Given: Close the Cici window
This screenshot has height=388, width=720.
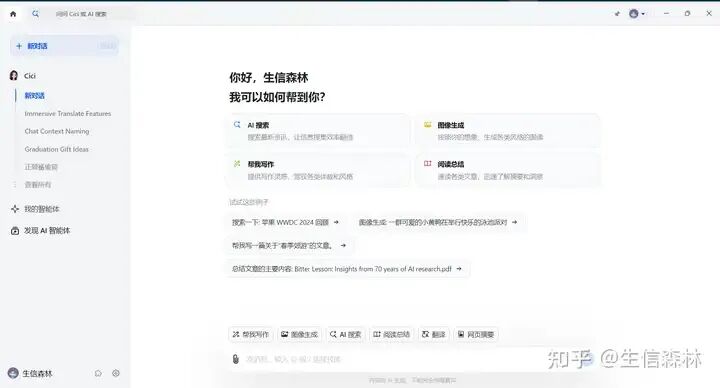Looking at the screenshot, I should click(709, 14).
